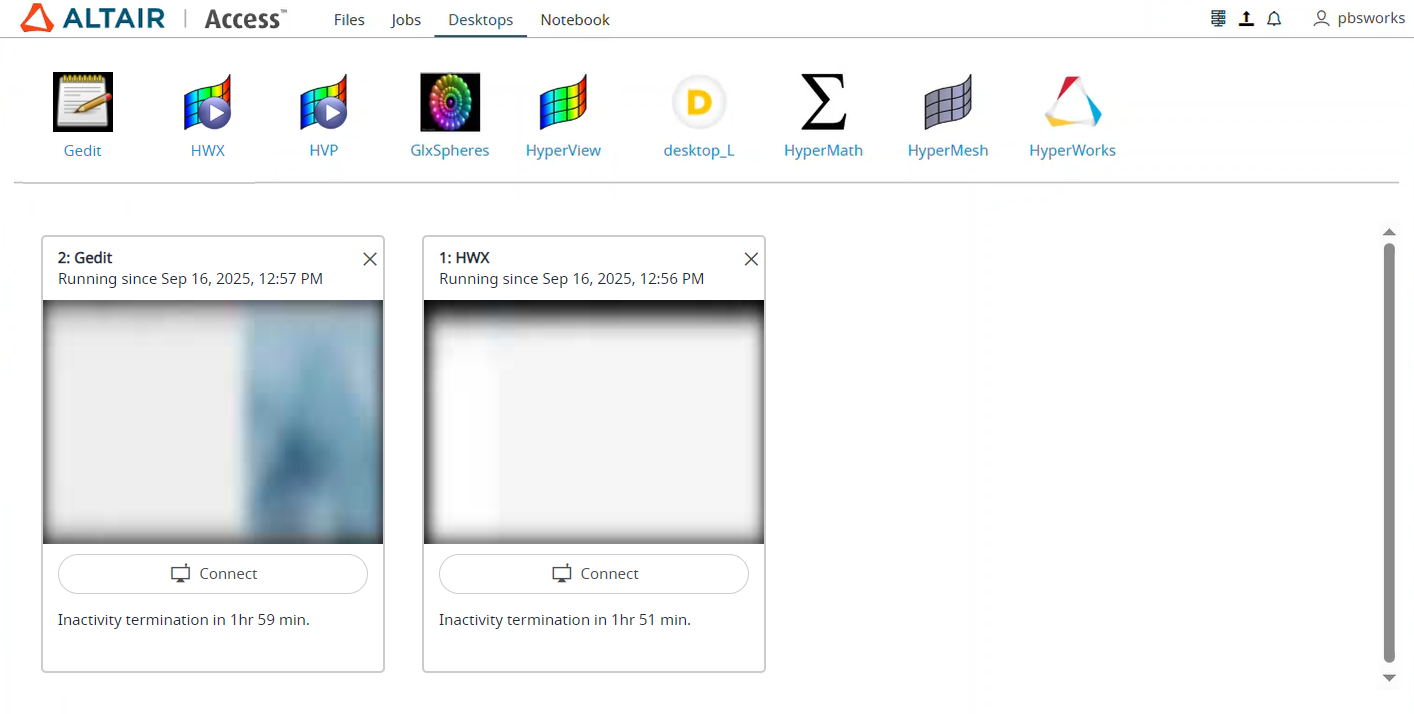Open the pbsworks user menu
1414x714 pixels.
tap(1359, 18)
